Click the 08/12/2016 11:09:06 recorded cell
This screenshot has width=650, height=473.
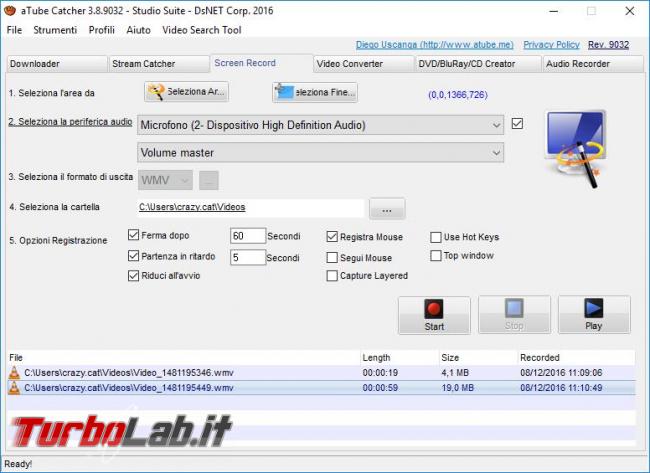[x=561, y=373]
